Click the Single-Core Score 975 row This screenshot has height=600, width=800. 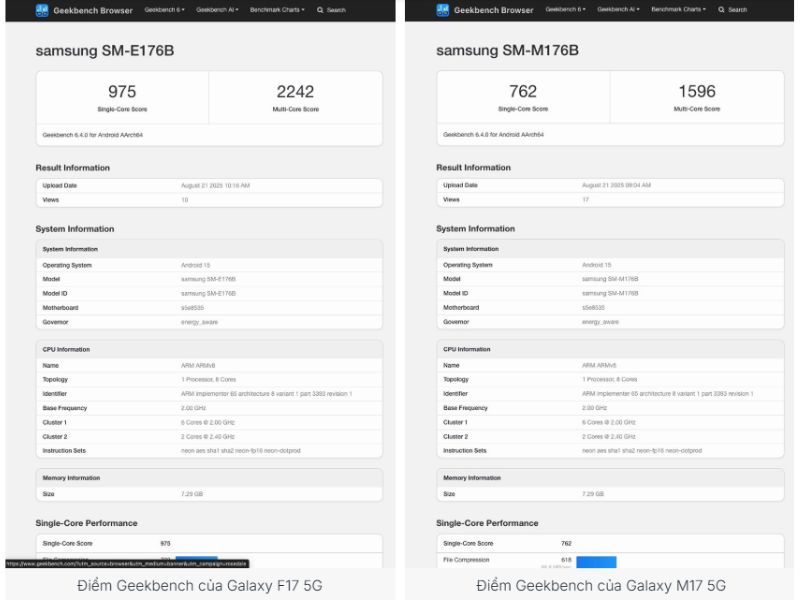point(209,543)
